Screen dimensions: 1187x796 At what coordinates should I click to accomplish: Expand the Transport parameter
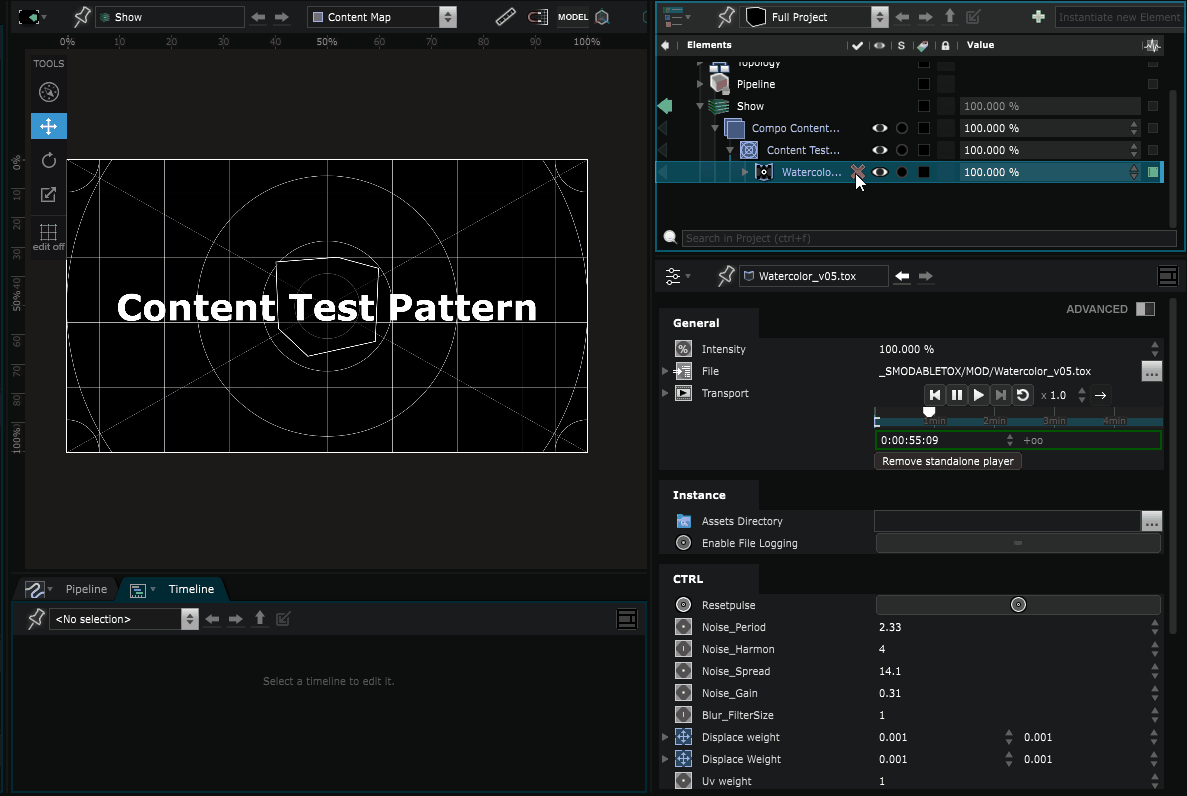[x=665, y=393]
